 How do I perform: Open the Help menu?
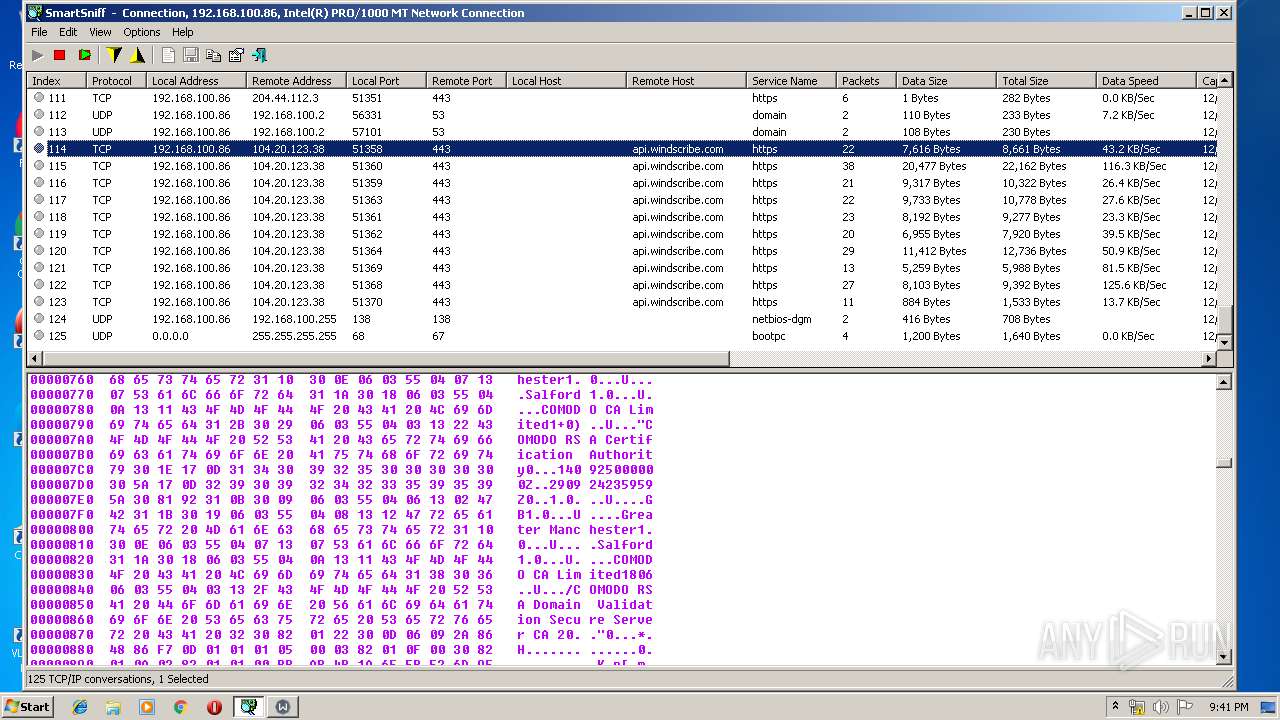tap(182, 32)
